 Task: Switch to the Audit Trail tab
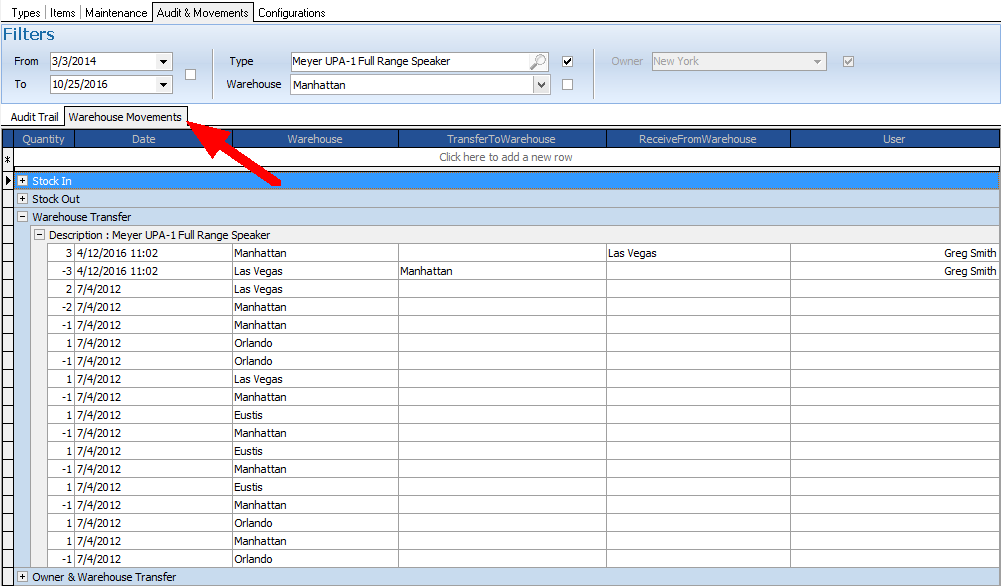pos(35,117)
